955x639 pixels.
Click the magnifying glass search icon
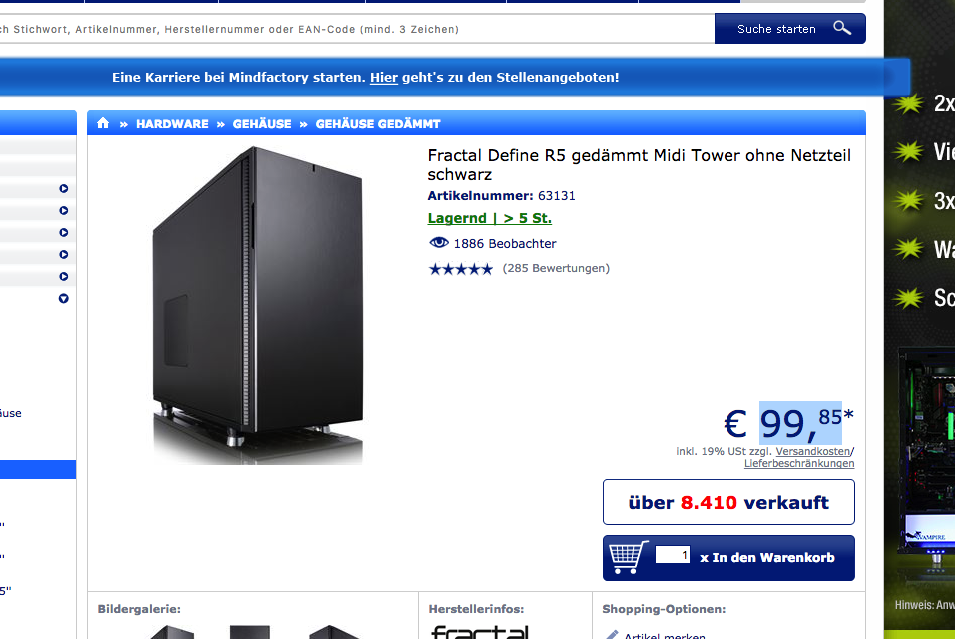coord(842,28)
